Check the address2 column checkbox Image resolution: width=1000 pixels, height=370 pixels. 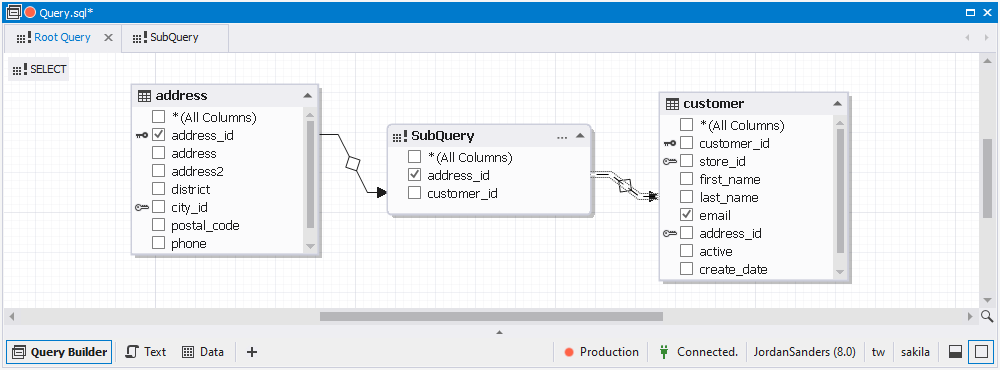[x=158, y=171]
